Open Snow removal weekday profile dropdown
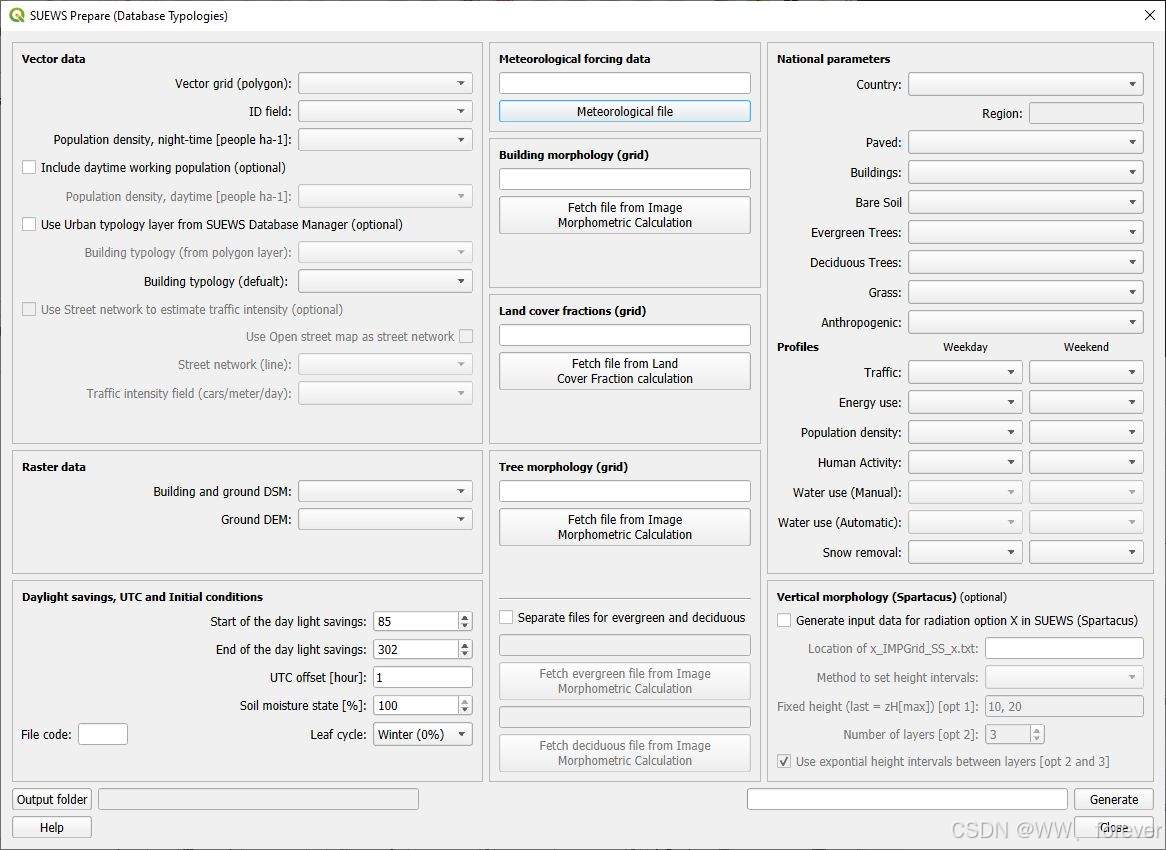The image size is (1166, 850). 965,552
